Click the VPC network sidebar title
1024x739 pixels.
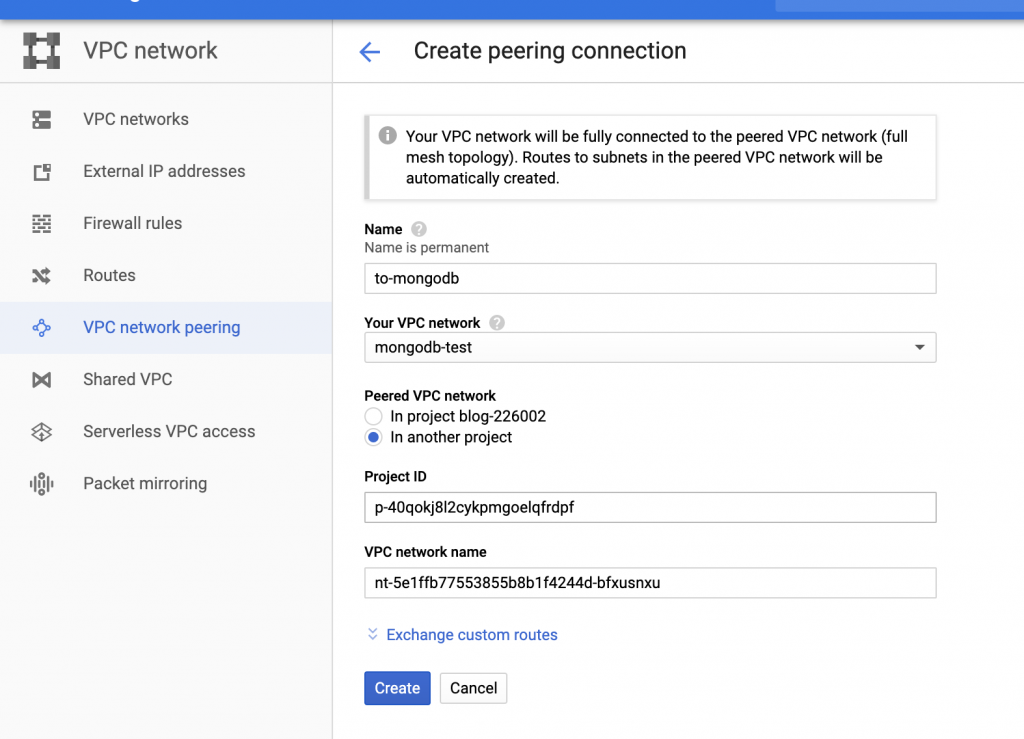150,50
